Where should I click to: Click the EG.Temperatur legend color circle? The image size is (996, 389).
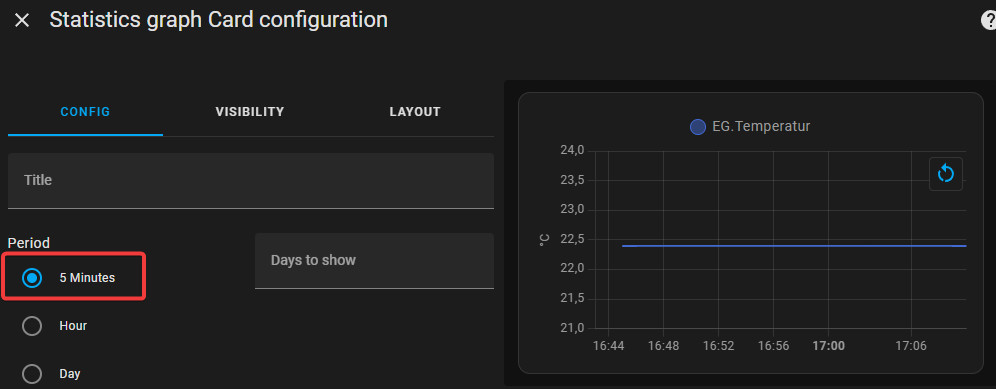(x=697, y=127)
